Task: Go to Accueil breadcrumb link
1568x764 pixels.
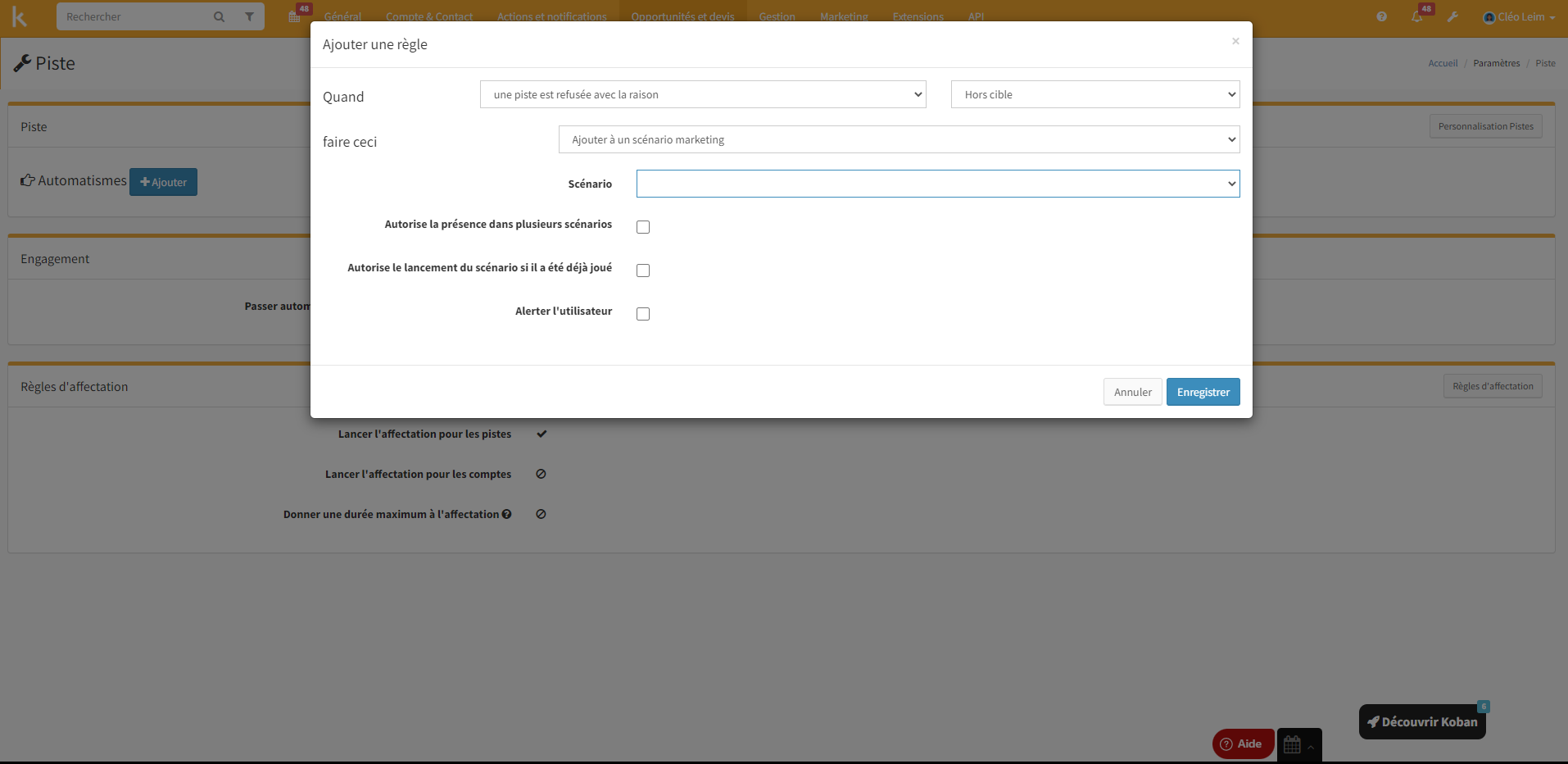Action: pyautogui.click(x=1443, y=63)
